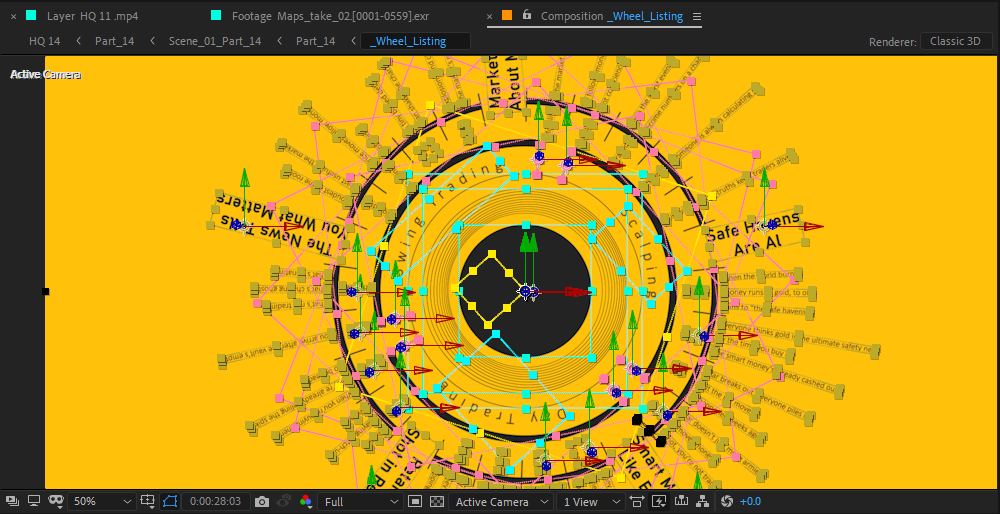Switch to Footage Maps_take_02 tab
This screenshot has width=1000, height=514.
point(330,16)
